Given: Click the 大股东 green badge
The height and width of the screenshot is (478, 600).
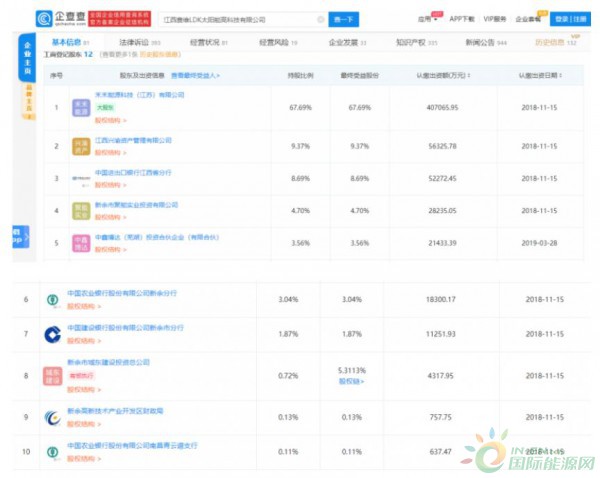Looking at the screenshot, I should tap(105, 108).
